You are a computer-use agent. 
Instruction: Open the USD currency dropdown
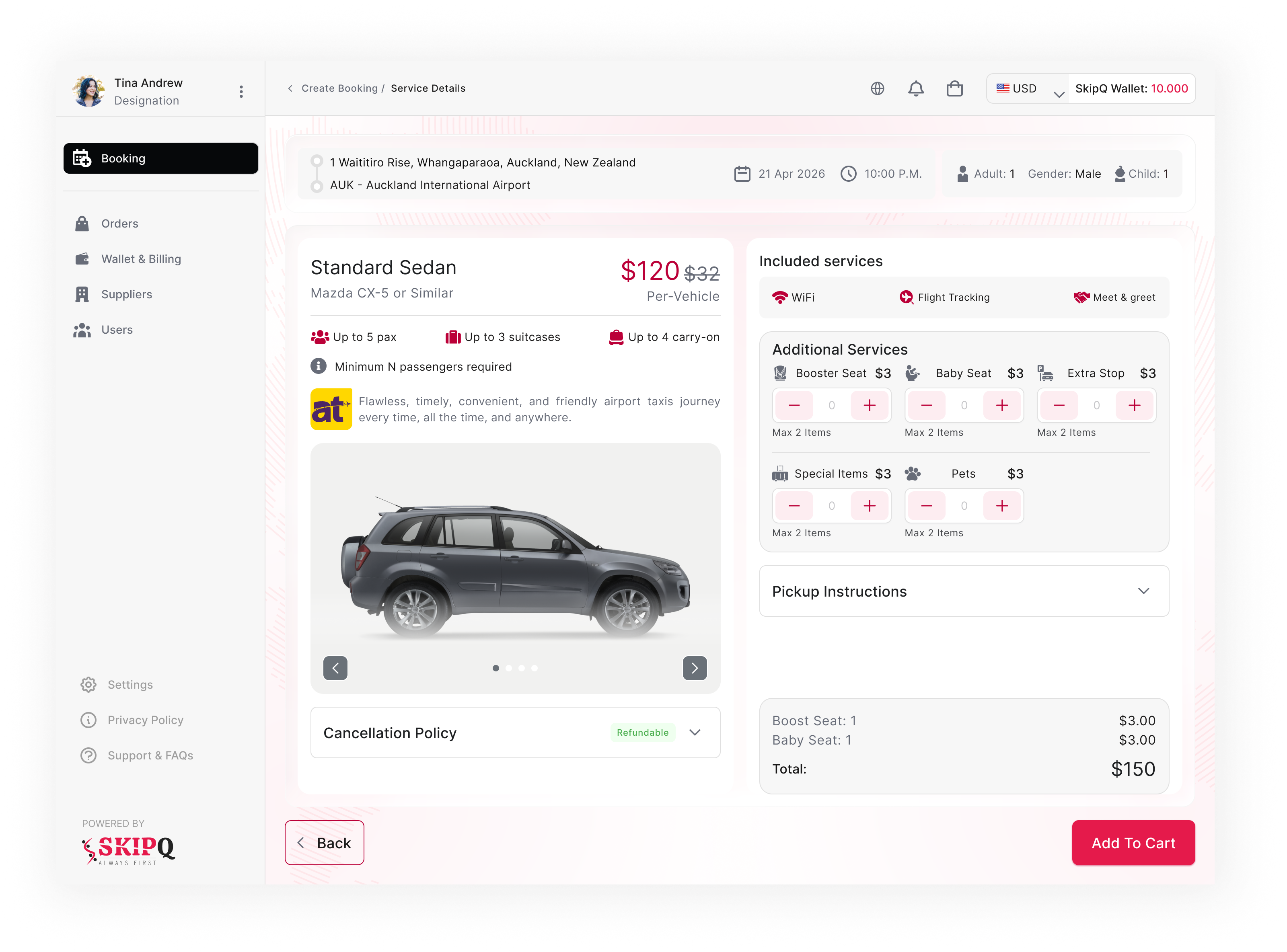[x=1028, y=88]
